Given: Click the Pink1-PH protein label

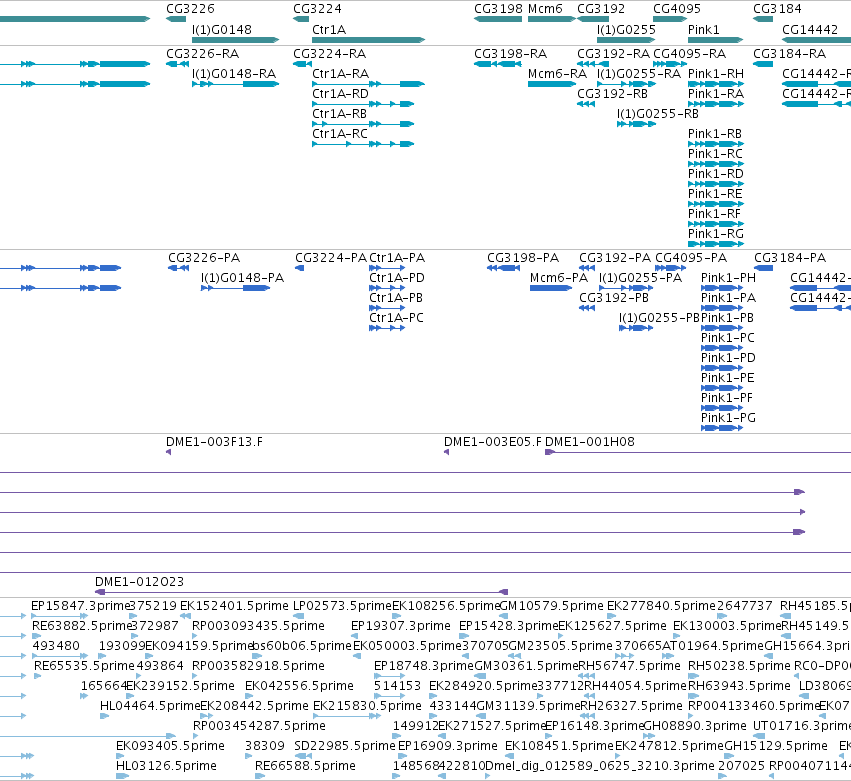Looking at the screenshot, I should pyautogui.click(x=728, y=277).
